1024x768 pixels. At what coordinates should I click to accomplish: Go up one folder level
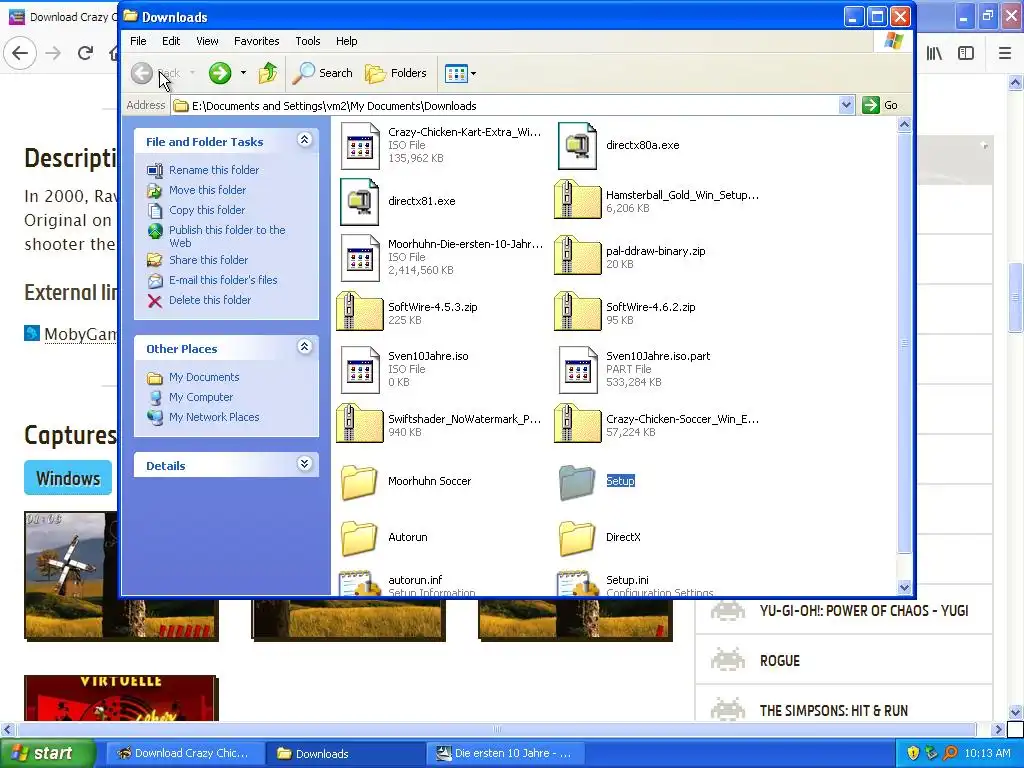click(x=268, y=73)
